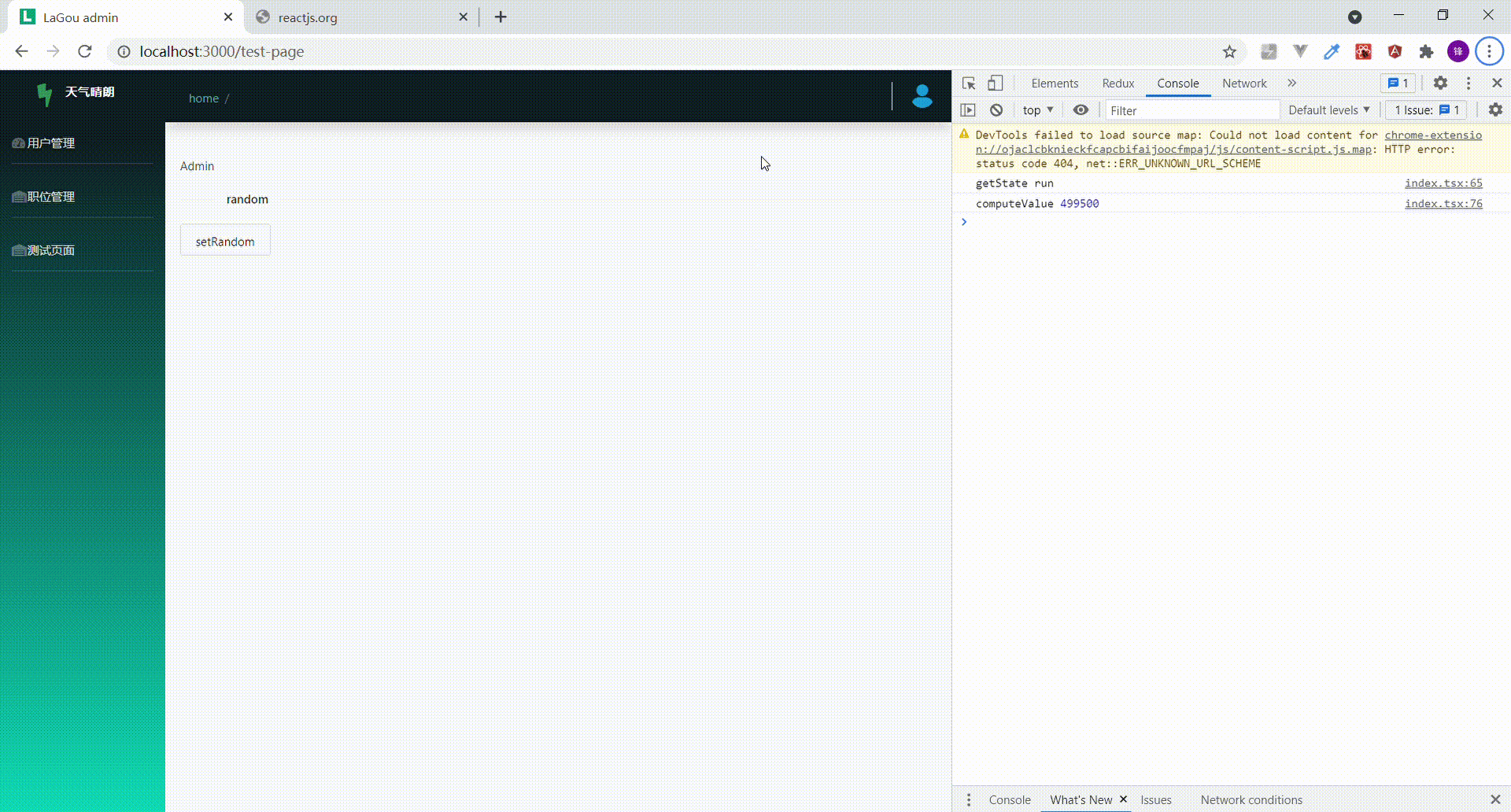Open the top JavaScript context dropdown
Image resolution: width=1511 pixels, height=812 pixels.
1038,110
